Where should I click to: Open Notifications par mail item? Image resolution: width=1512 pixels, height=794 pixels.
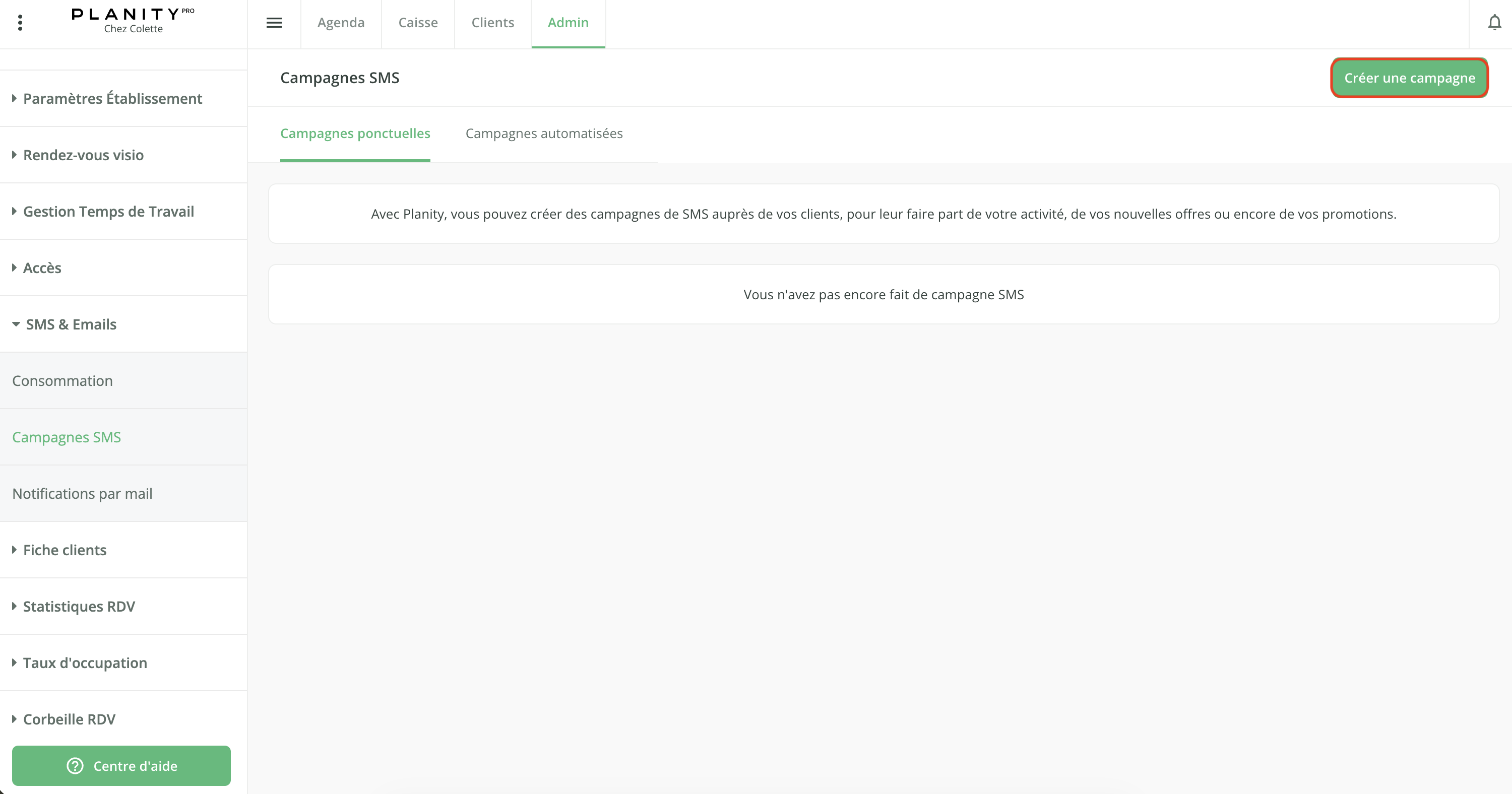click(82, 494)
